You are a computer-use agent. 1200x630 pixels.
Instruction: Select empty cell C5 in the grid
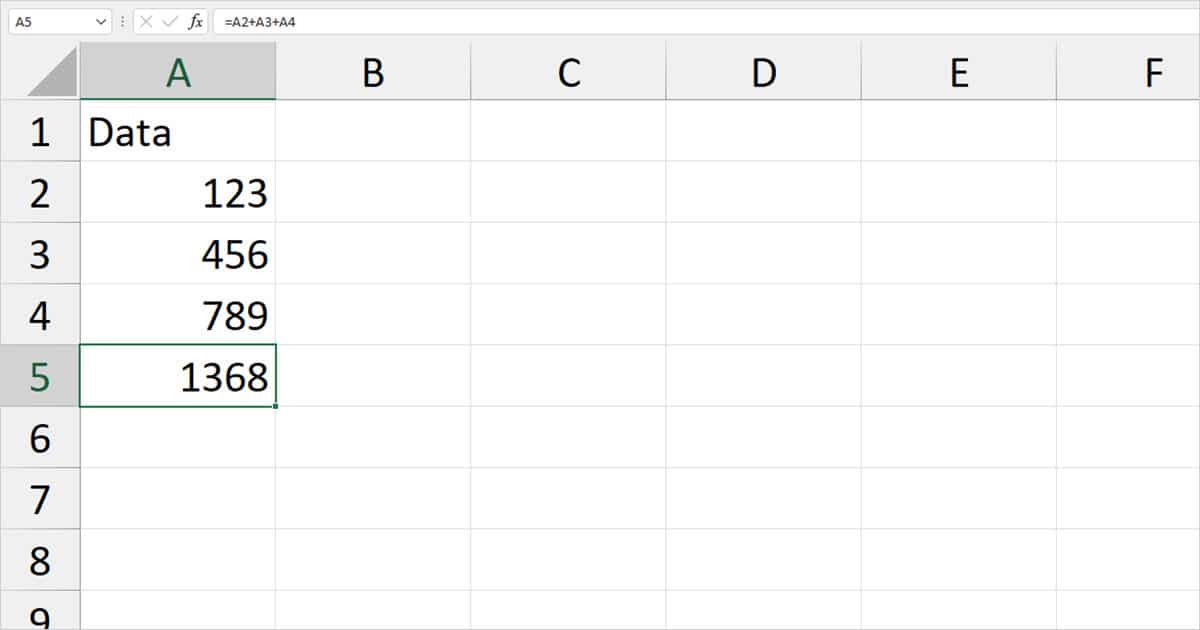568,375
